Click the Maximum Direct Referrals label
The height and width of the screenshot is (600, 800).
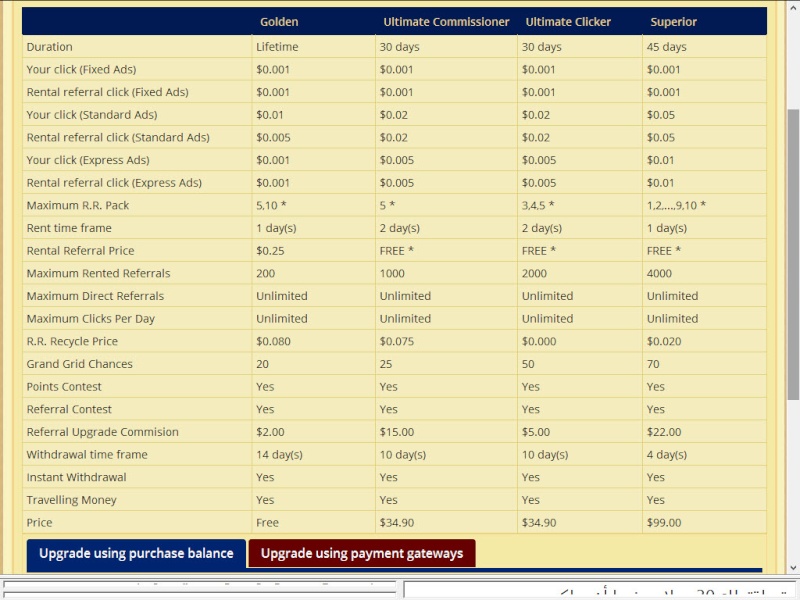click(95, 296)
